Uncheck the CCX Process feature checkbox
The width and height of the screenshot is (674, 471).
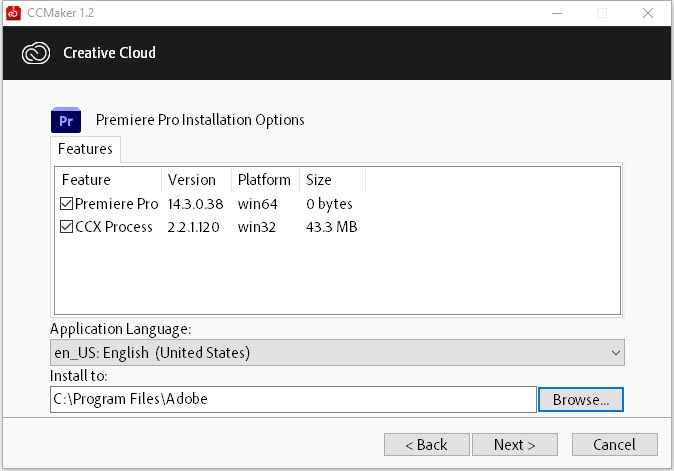[66, 226]
